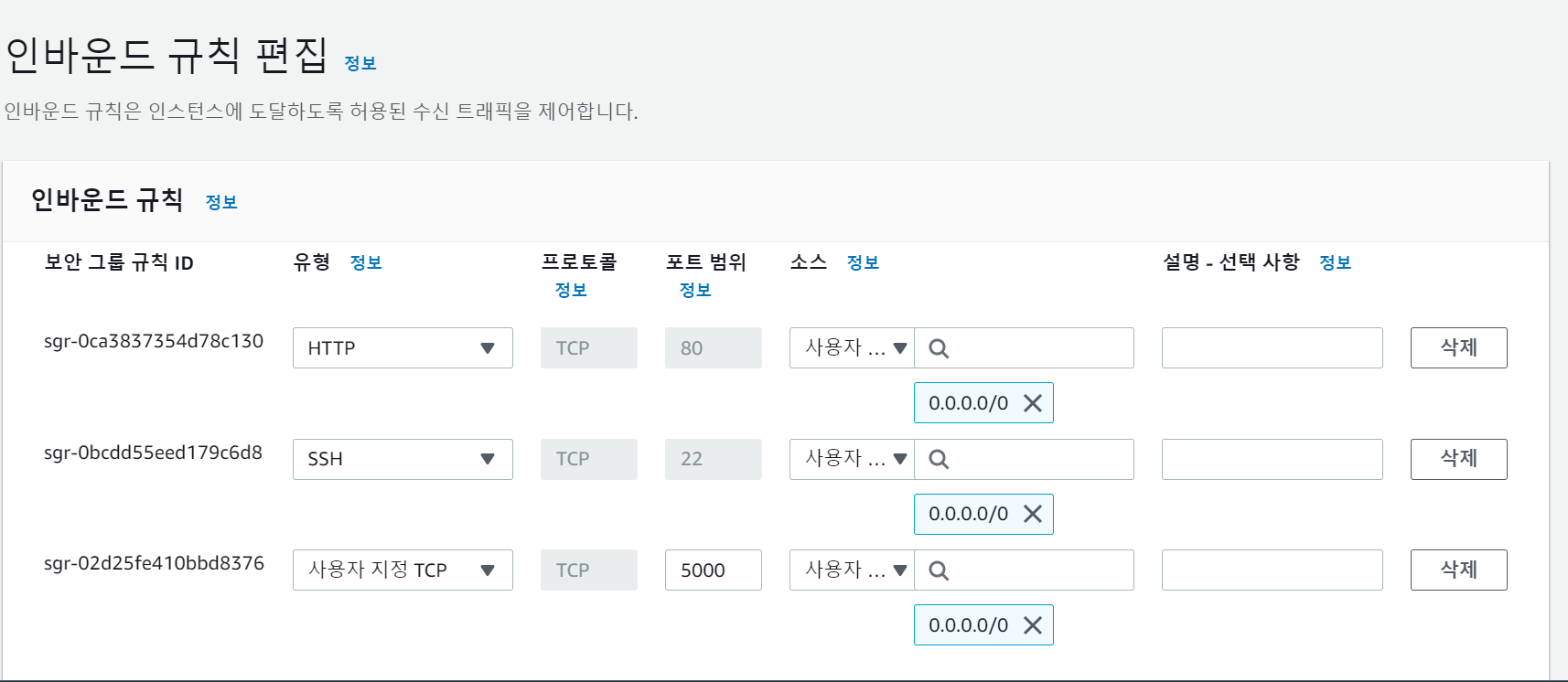The height and width of the screenshot is (682, 1568).
Task: Select rule ID sgr-02d25fe410bbd8376
Action: (154, 563)
